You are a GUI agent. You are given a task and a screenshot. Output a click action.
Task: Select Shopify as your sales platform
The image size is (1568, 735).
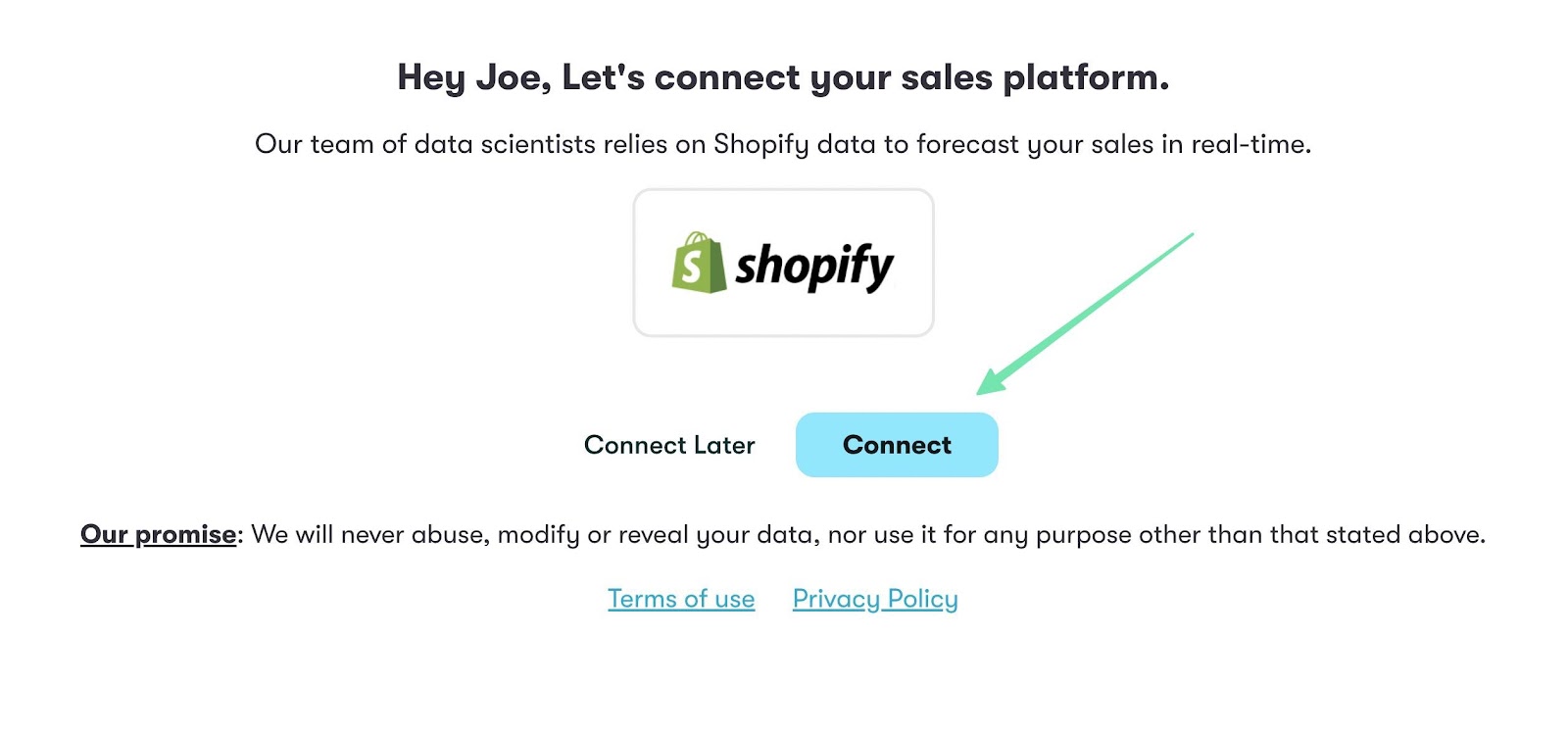point(784,263)
